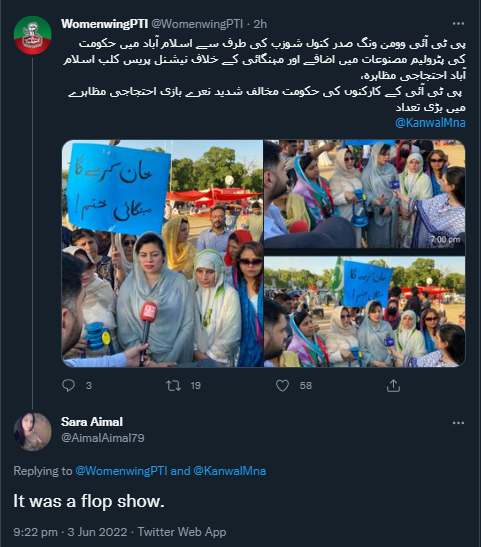Viewport: 481px width, 547px height.
Task: Open more options on WomenwingPTI tweet
Action: coord(458,24)
